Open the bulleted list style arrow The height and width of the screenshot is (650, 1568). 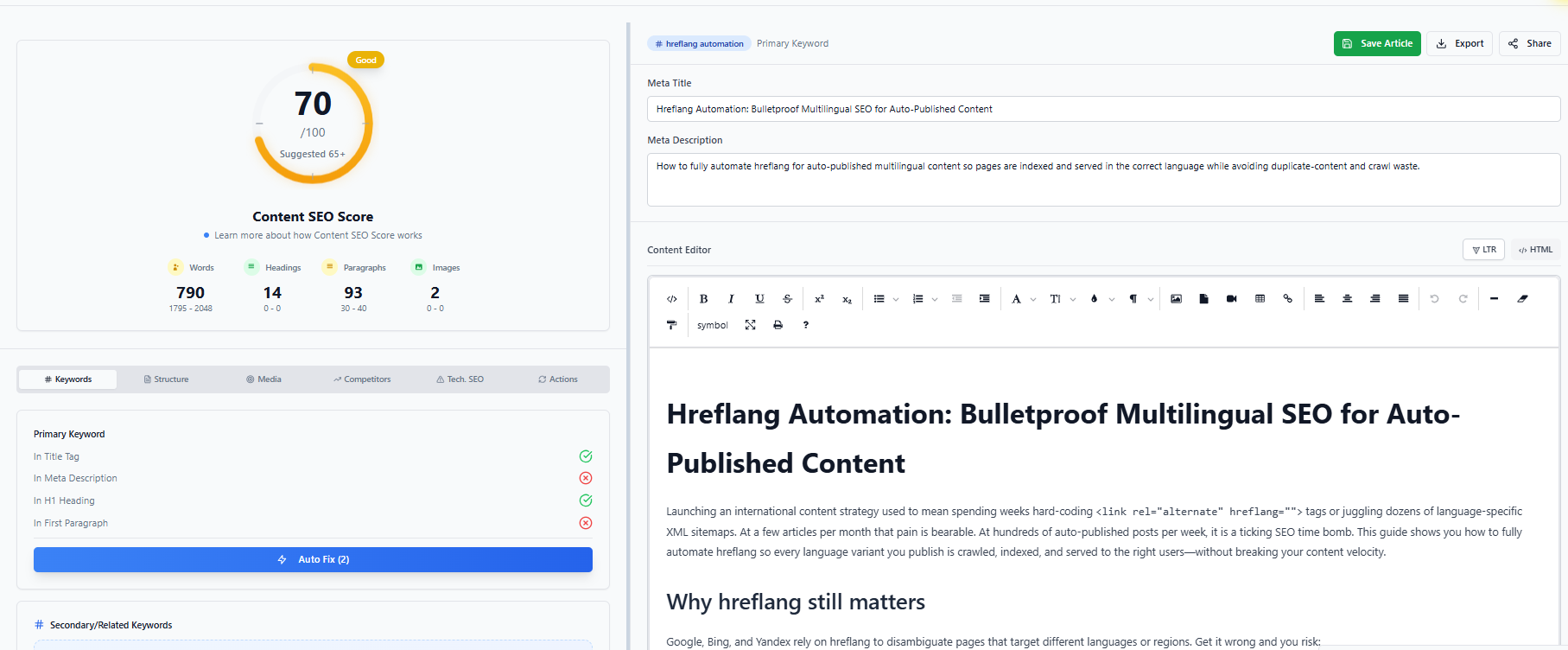[x=896, y=300]
